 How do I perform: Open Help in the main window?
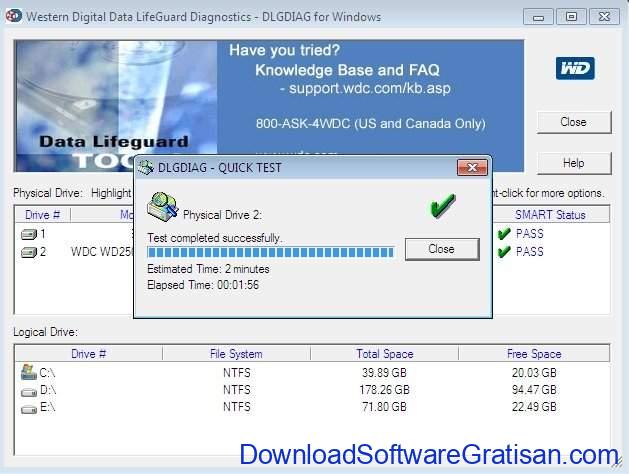pos(574,163)
